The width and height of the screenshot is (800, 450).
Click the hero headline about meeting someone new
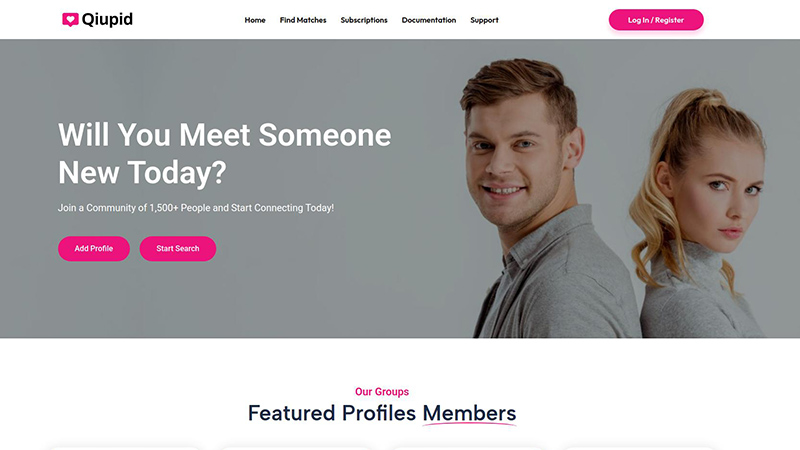(224, 153)
